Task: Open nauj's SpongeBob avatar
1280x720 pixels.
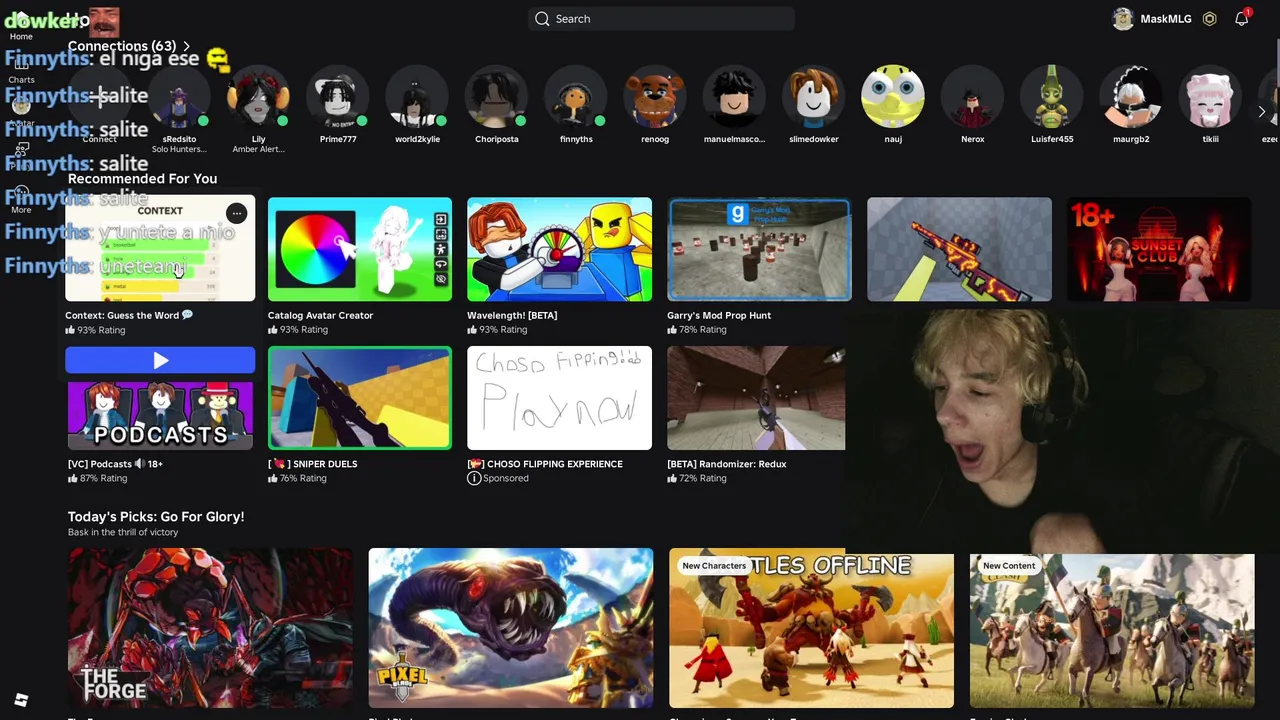Action: coord(893,96)
